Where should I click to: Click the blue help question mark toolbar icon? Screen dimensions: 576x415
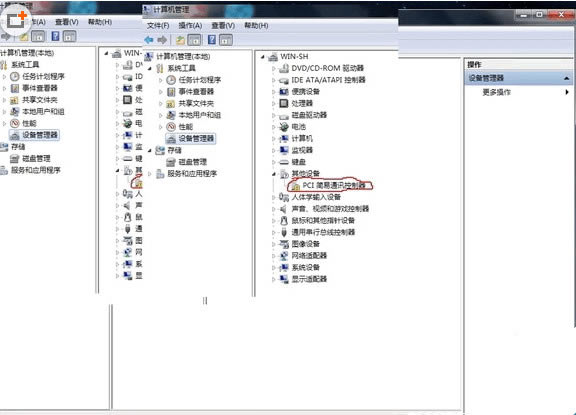click(x=212, y=40)
